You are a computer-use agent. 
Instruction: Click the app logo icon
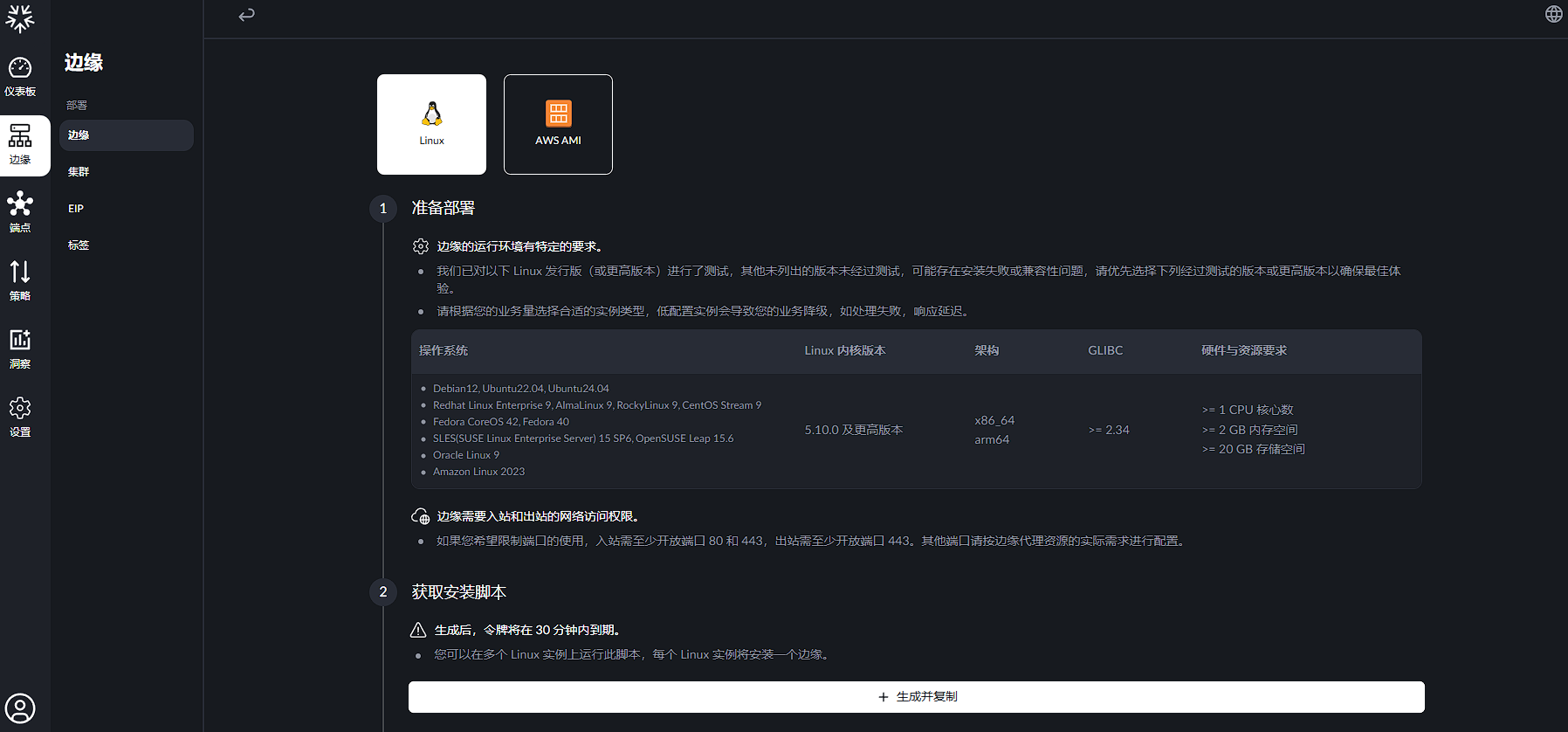pos(20,18)
